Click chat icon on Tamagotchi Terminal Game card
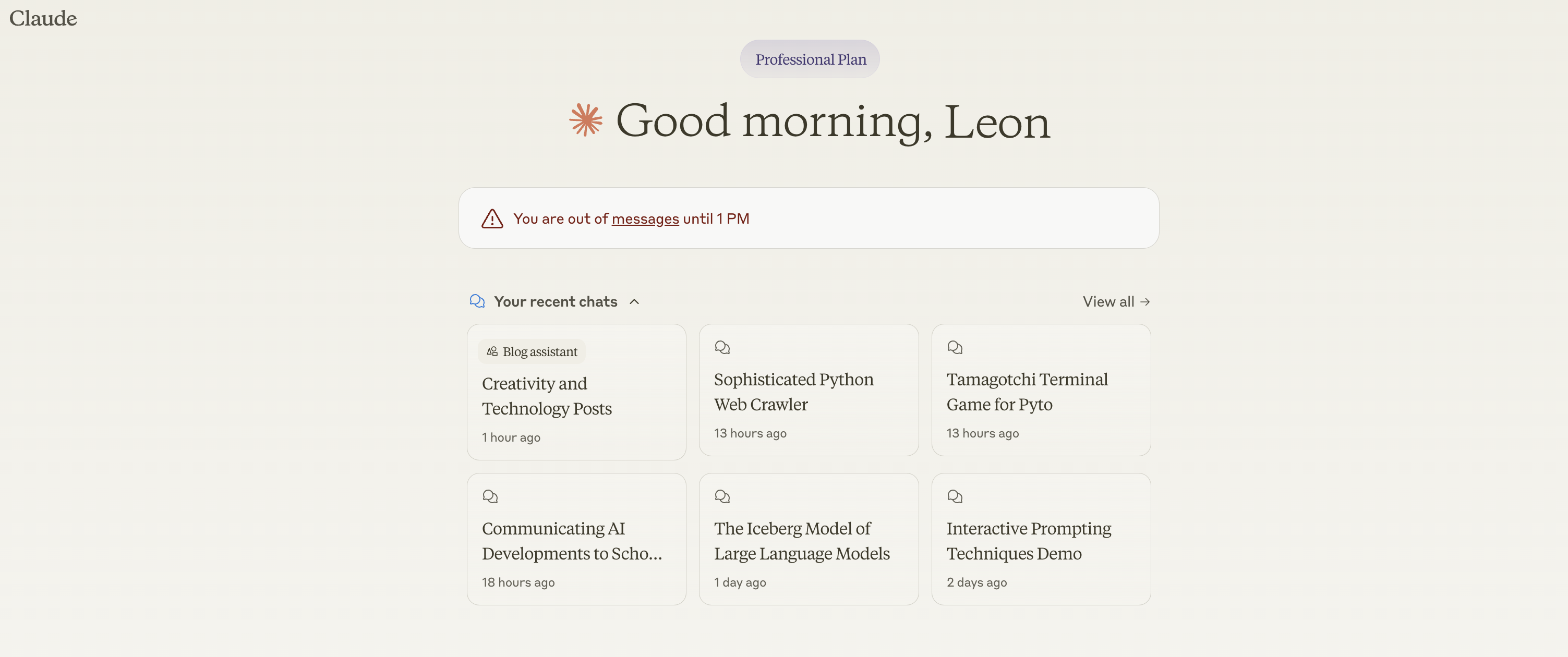 pyautogui.click(x=955, y=347)
